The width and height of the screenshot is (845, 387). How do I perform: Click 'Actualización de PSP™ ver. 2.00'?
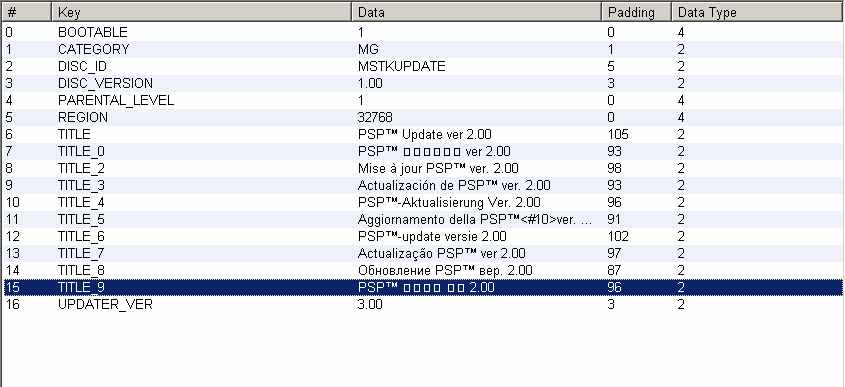tap(454, 185)
